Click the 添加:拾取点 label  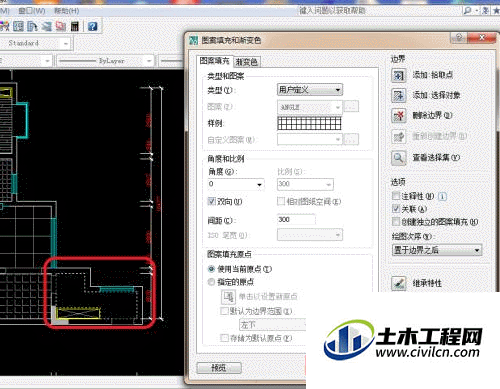(x=433, y=75)
